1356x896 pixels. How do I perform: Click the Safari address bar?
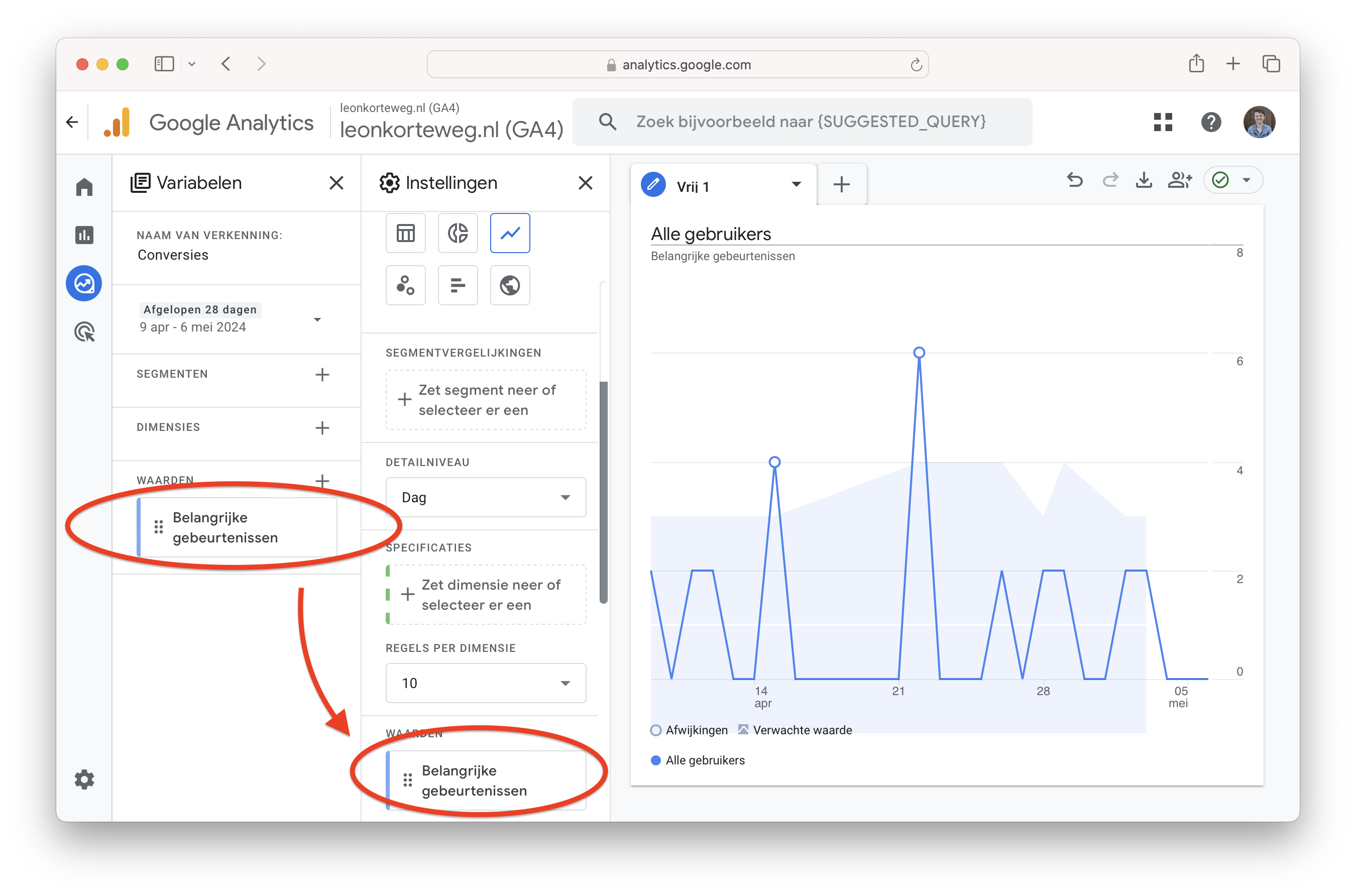677,64
